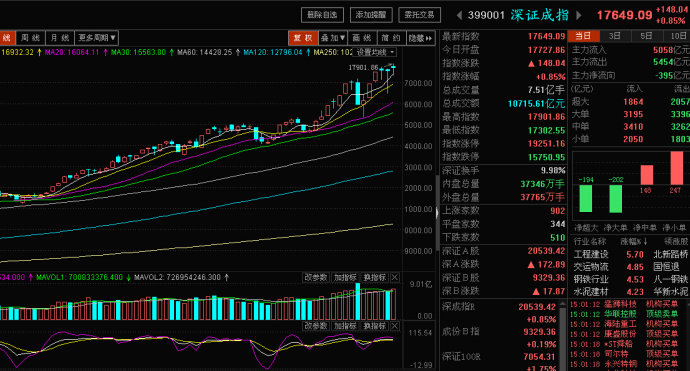Close the lower oscillator panel
This screenshot has height=371, width=690.
click(395, 326)
